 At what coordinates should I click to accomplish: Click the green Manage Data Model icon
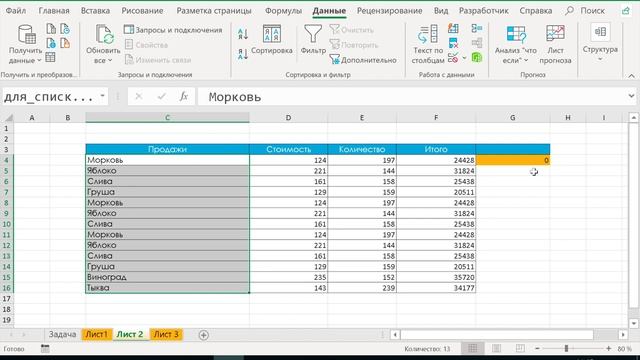click(477, 58)
